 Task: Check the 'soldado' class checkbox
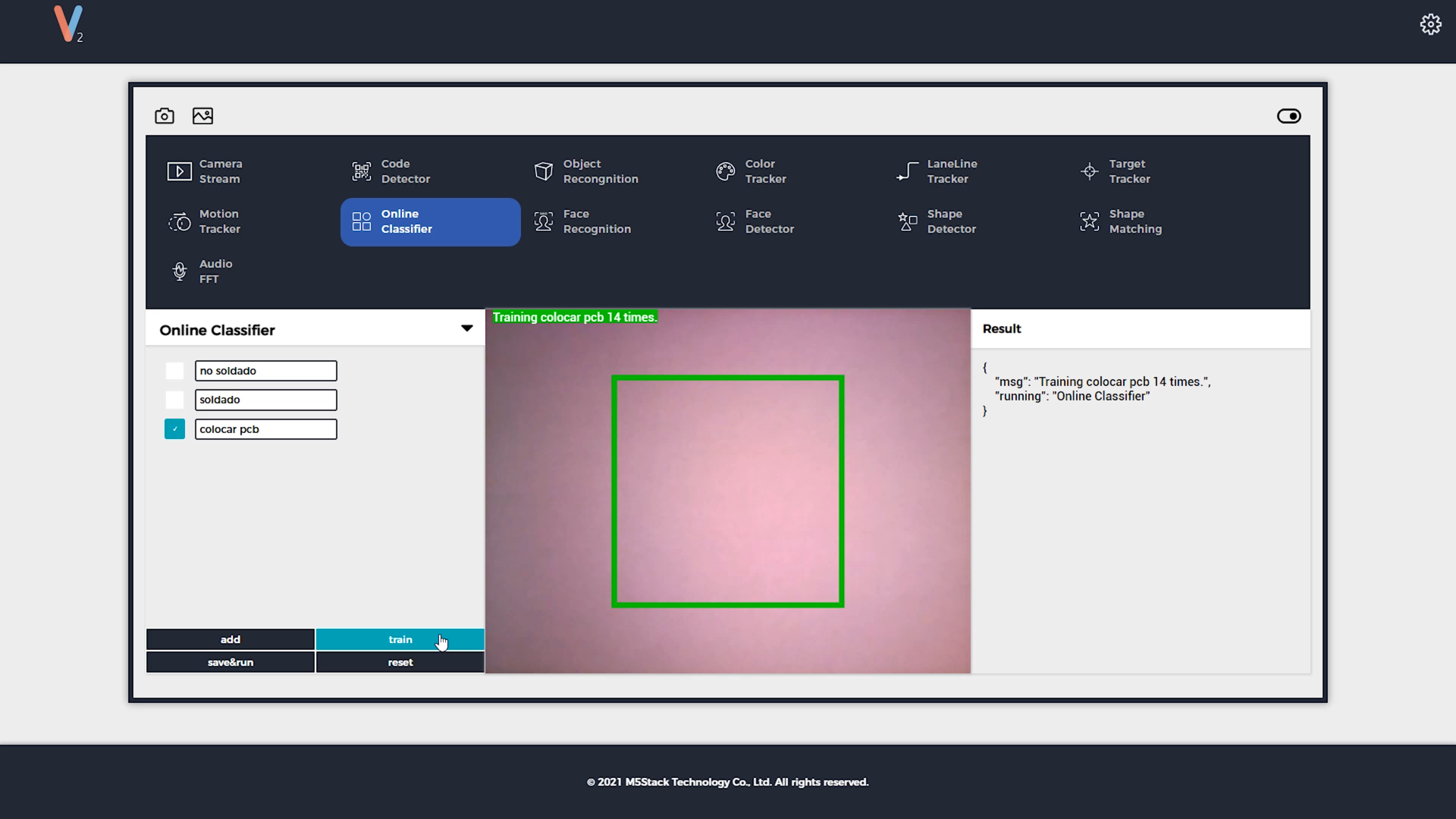175,400
